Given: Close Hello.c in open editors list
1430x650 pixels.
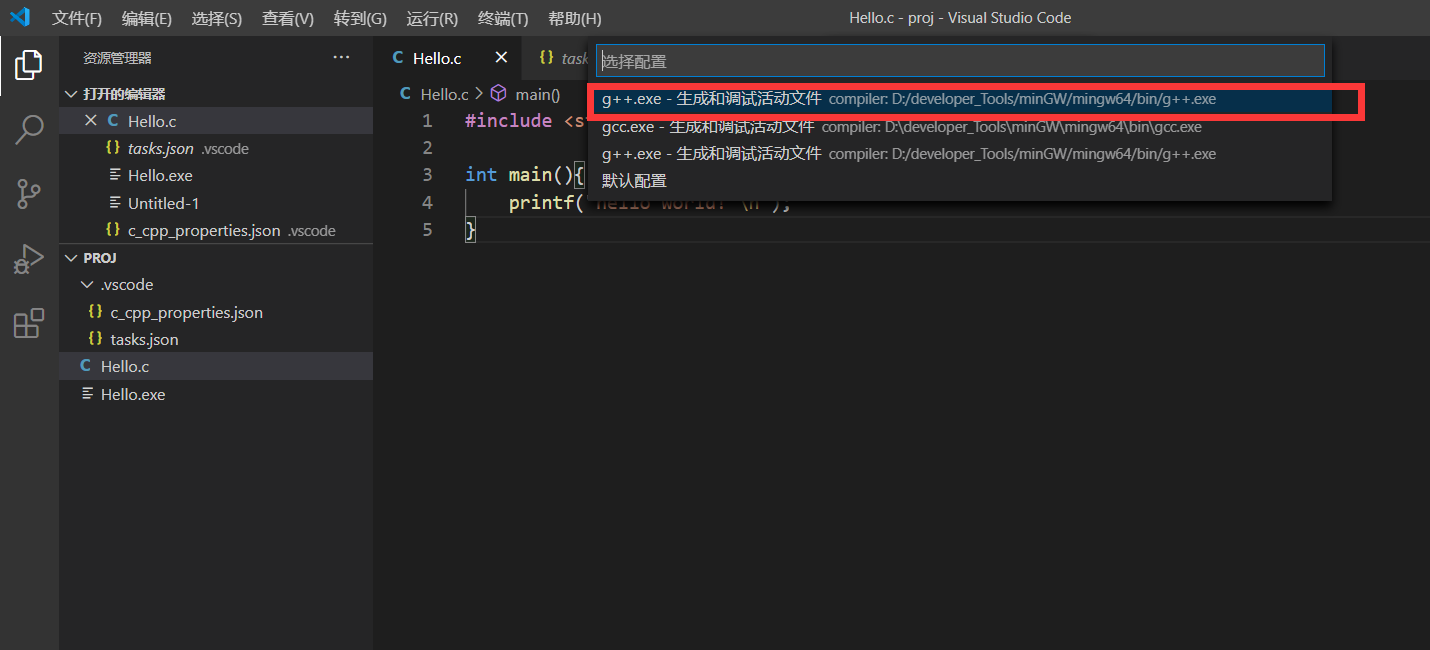Looking at the screenshot, I should tap(91, 121).
